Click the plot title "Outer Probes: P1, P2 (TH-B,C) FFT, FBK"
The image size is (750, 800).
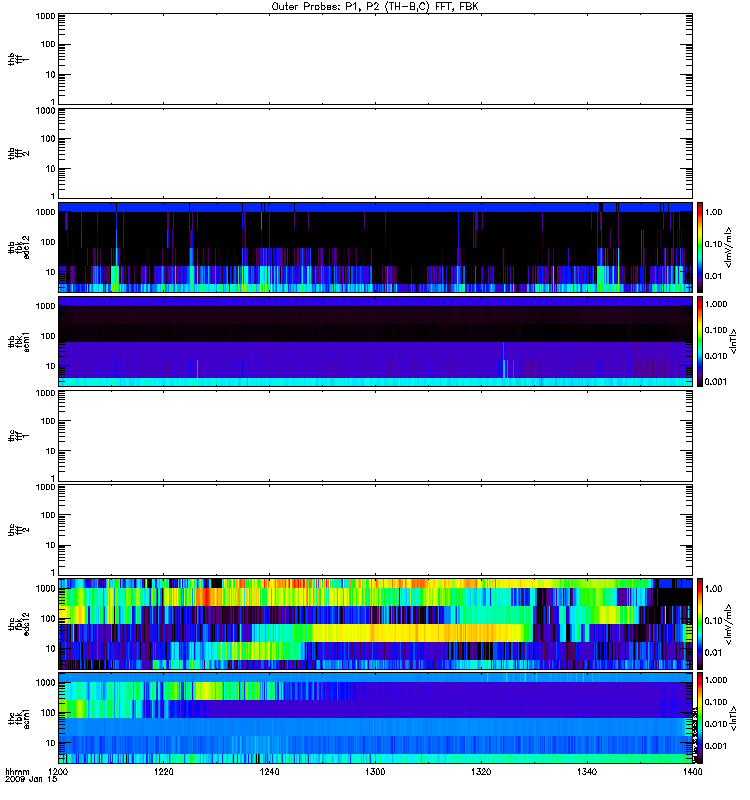[x=375, y=7]
